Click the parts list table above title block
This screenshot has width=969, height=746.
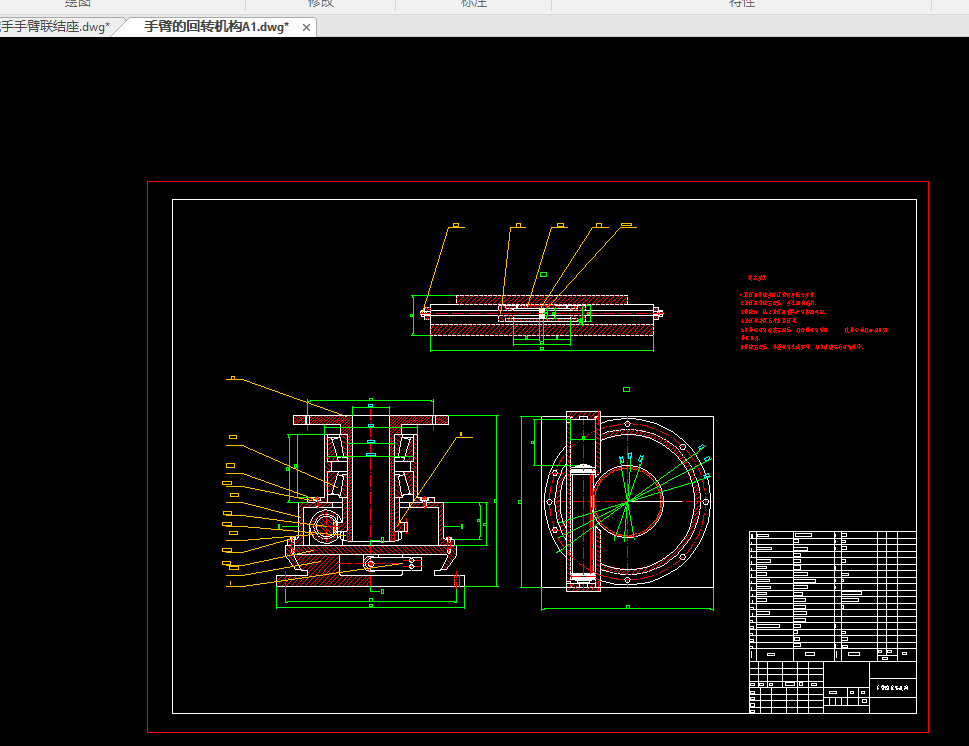[x=832, y=596]
